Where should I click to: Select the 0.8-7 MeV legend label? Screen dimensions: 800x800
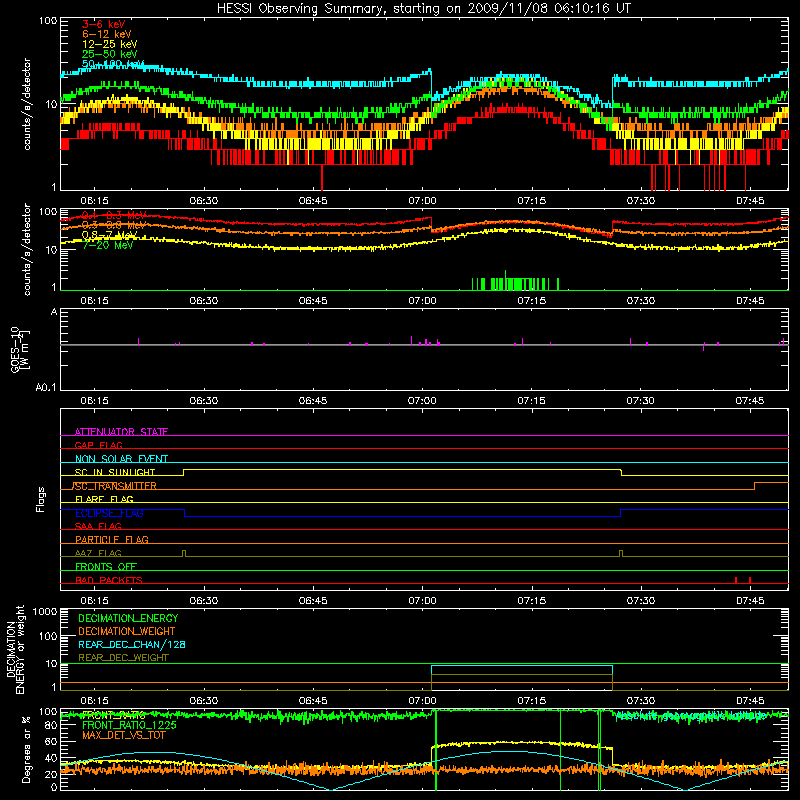pos(110,235)
